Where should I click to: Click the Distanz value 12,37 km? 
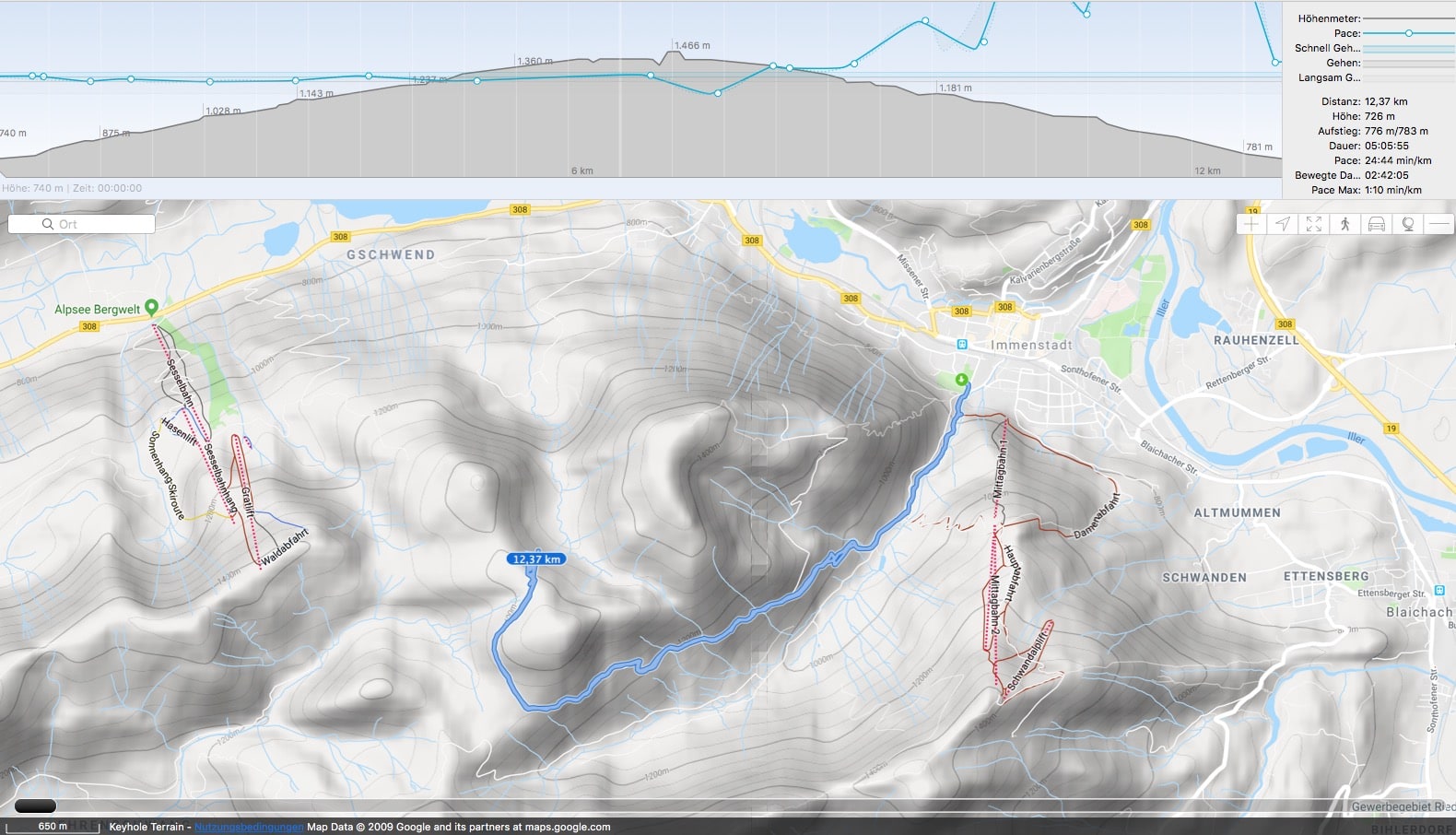(1386, 101)
